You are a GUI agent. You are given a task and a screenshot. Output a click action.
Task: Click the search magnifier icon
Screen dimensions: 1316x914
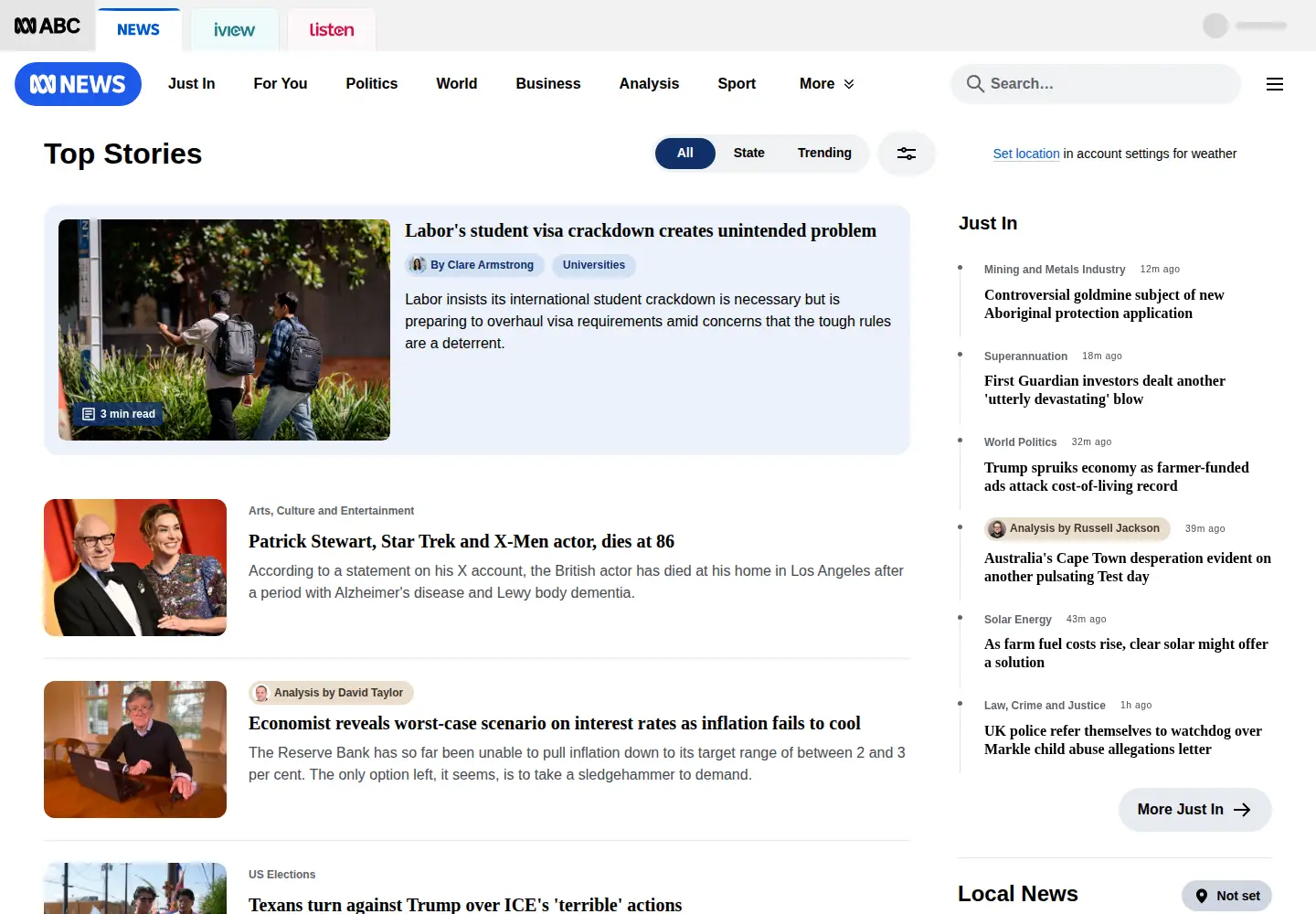click(975, 84)
